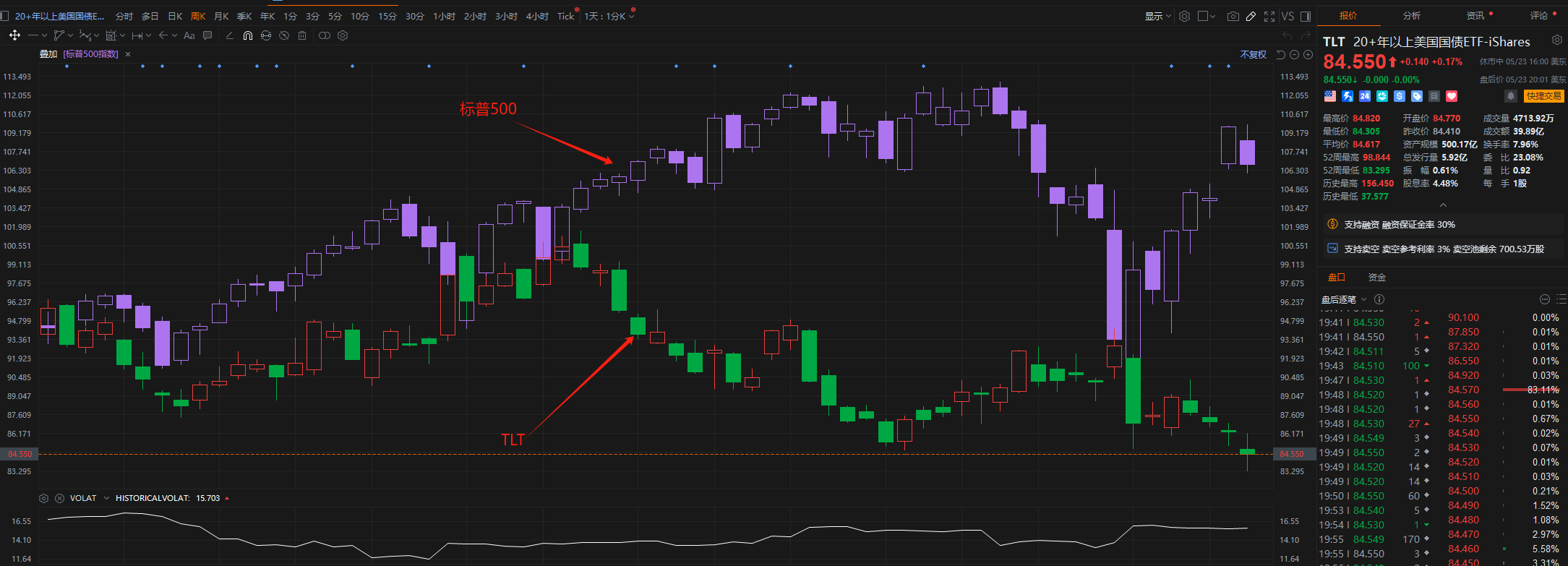The height and width of the screenshot is (566, 1568).
Task: Click the blue dollar sign badge
Action: coord(1400,96)
